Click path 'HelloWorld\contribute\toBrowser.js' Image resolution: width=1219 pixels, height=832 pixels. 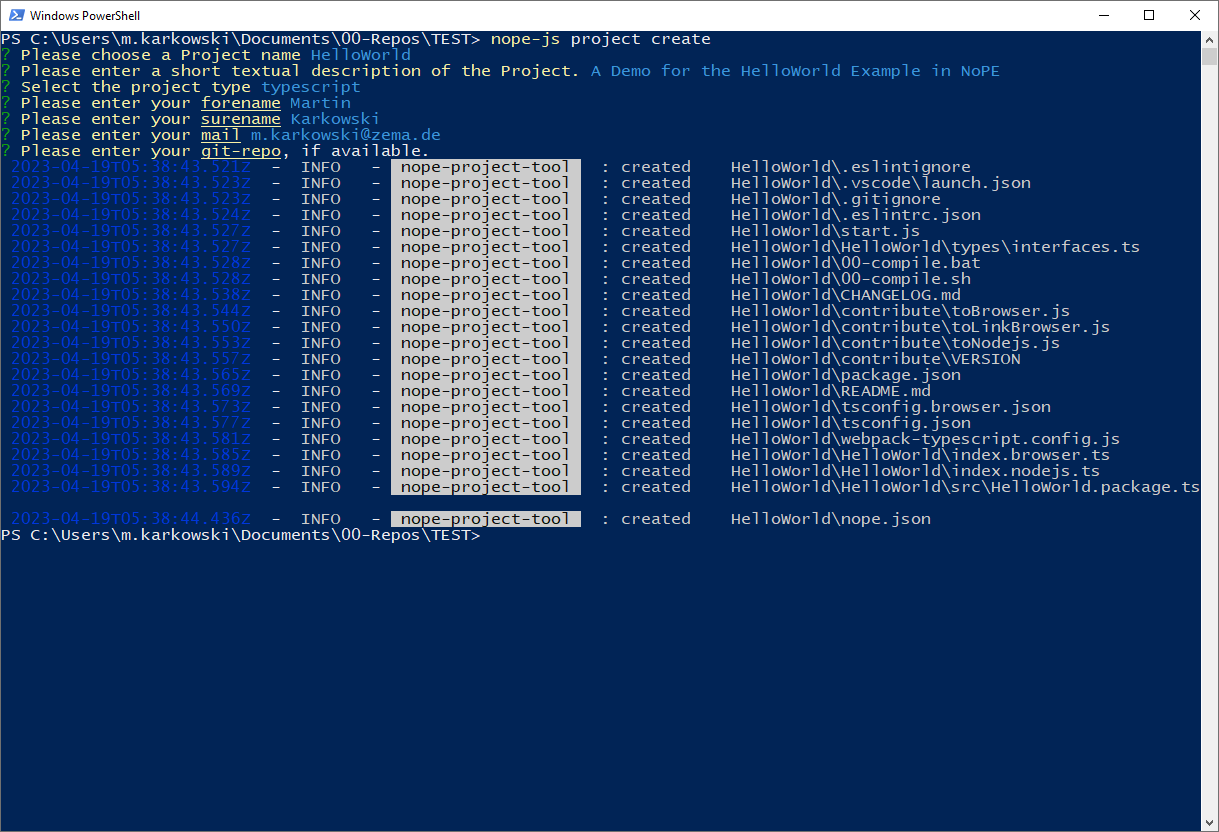901,311
